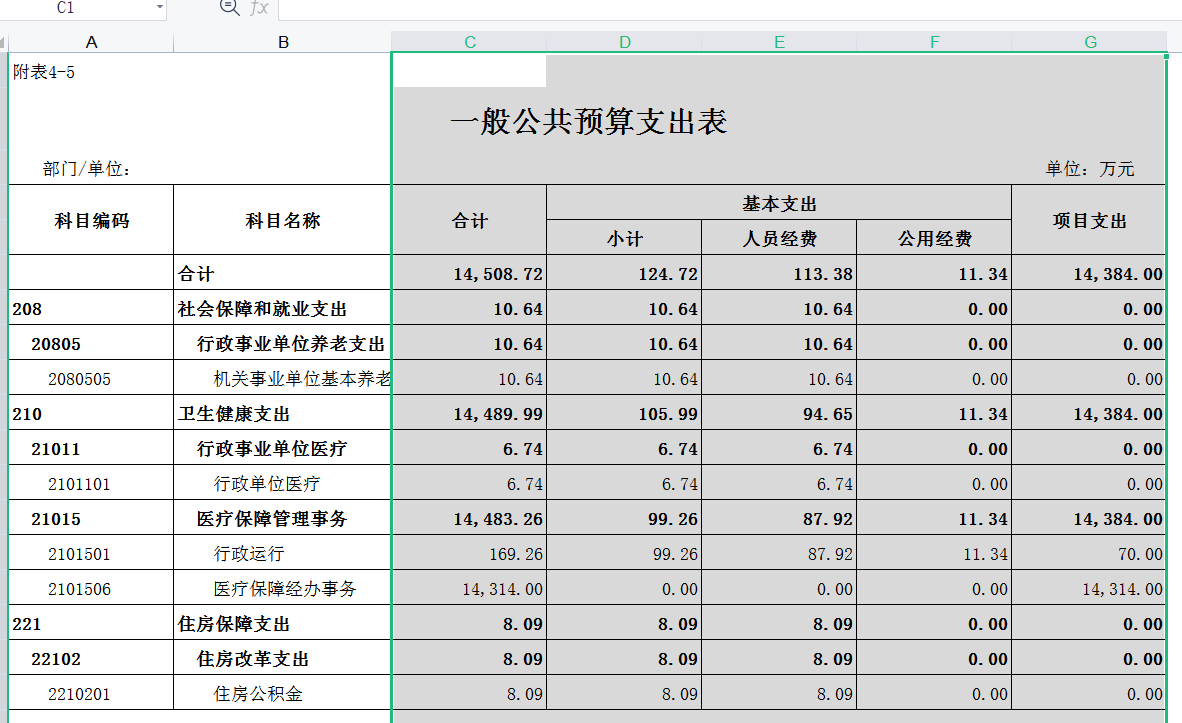The width and height of the screenshot is (1182, 723).
Task: Click code cell 20805
Action: click(91, 343)
